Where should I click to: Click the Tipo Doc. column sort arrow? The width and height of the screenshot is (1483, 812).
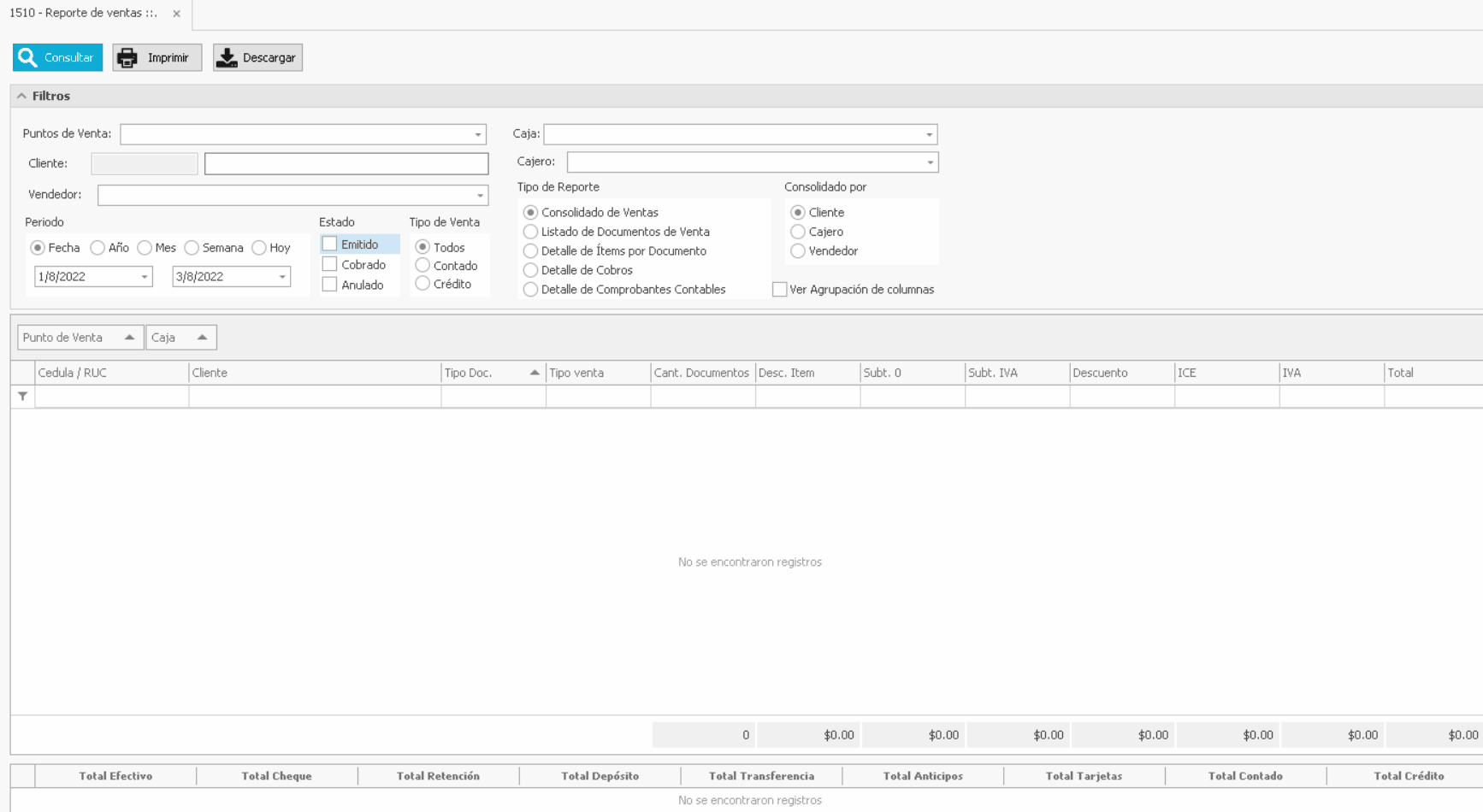point(535,373)
